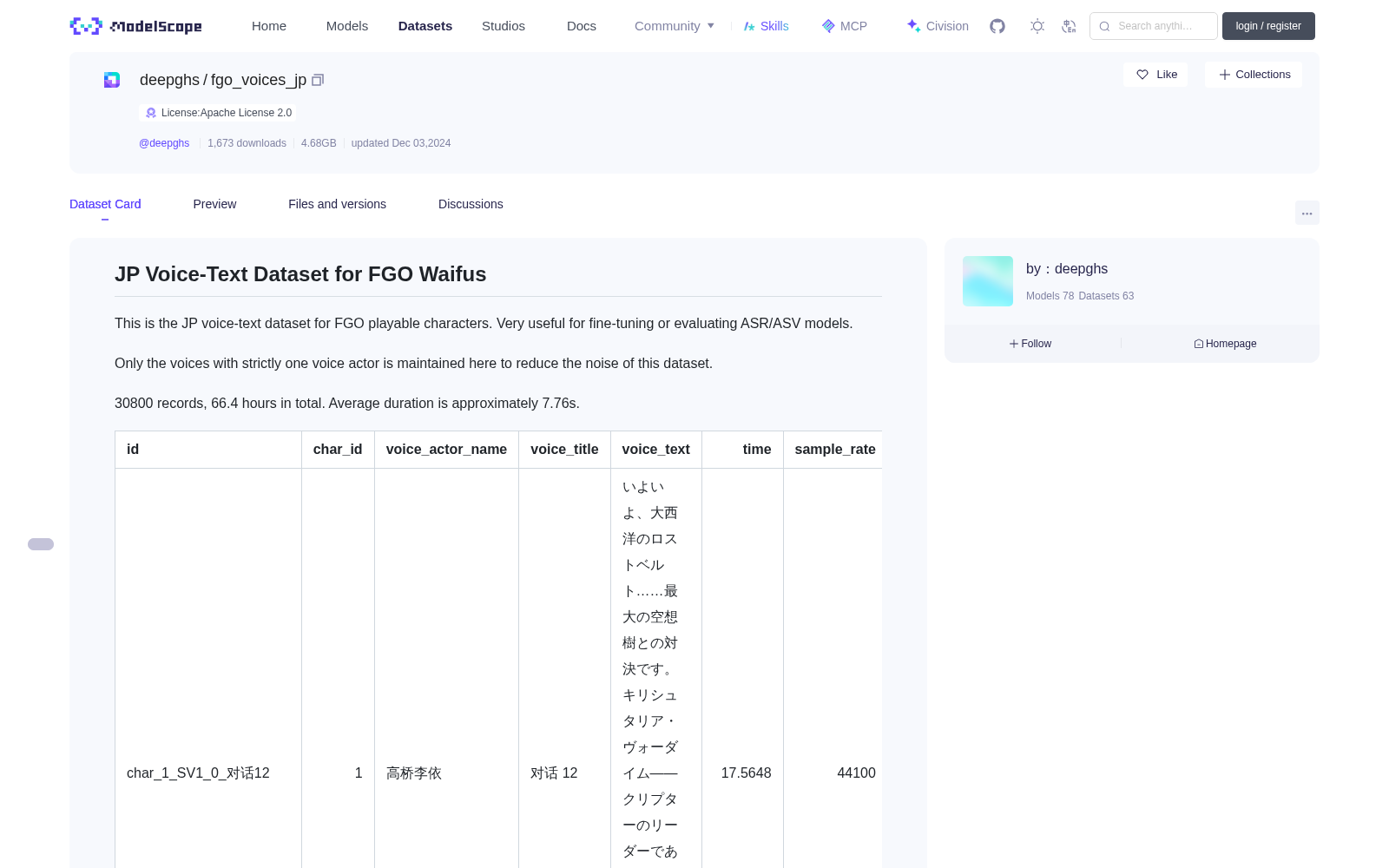Click the Follow button label
1389x868 pixels.
pyautogui.click(x=1036, y=344)
